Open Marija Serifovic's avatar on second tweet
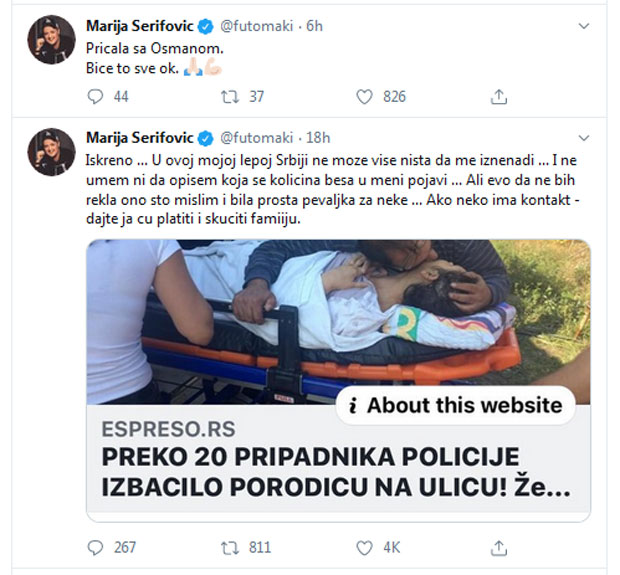The width and height of the screenshot is (620, 575). (51, 151)
